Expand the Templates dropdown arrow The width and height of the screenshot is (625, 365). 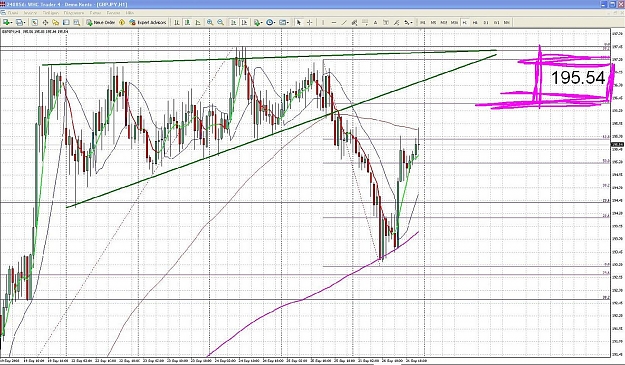(288, 23)
